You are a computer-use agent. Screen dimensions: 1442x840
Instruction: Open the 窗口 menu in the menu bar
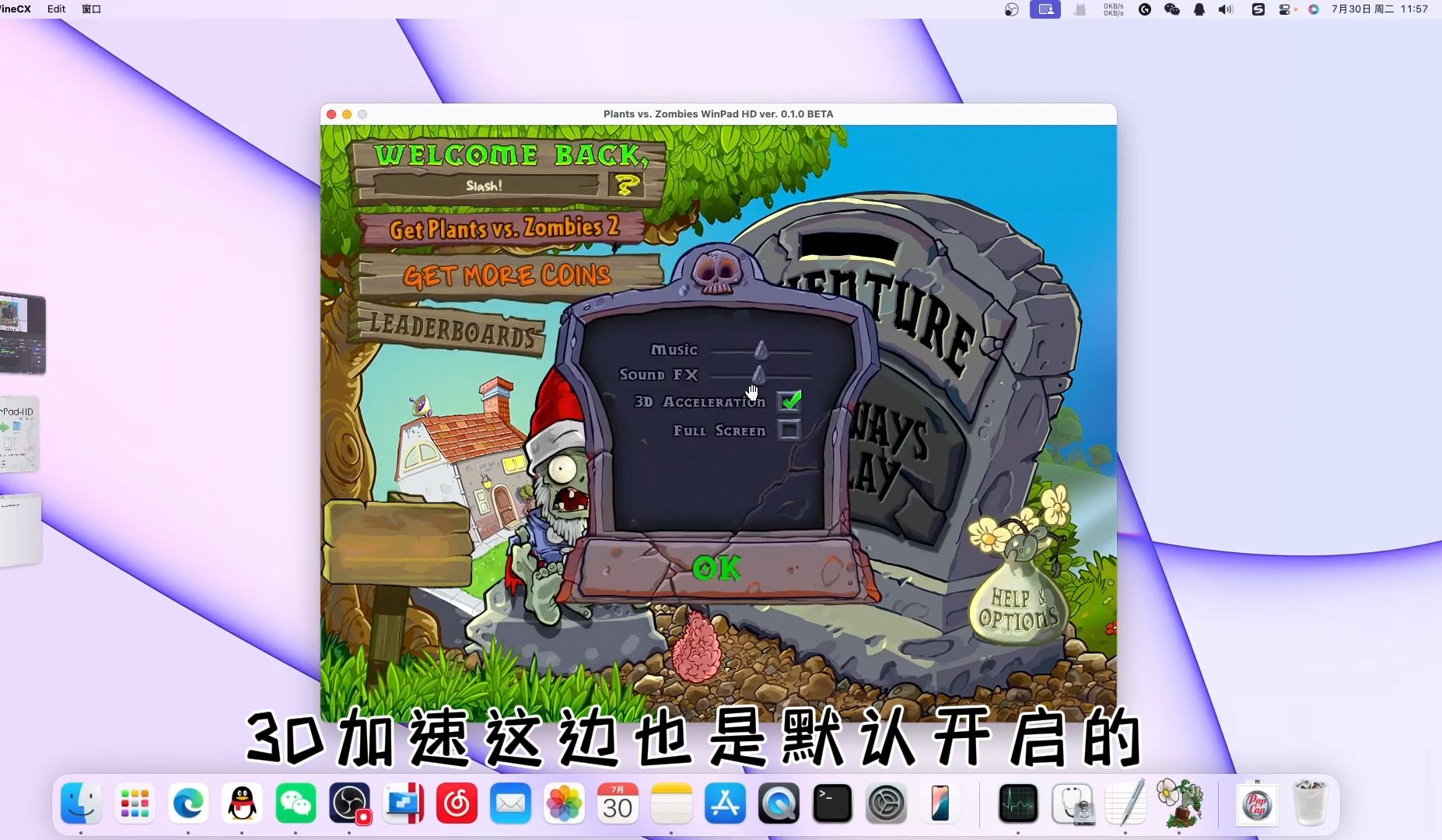point(92,9)
